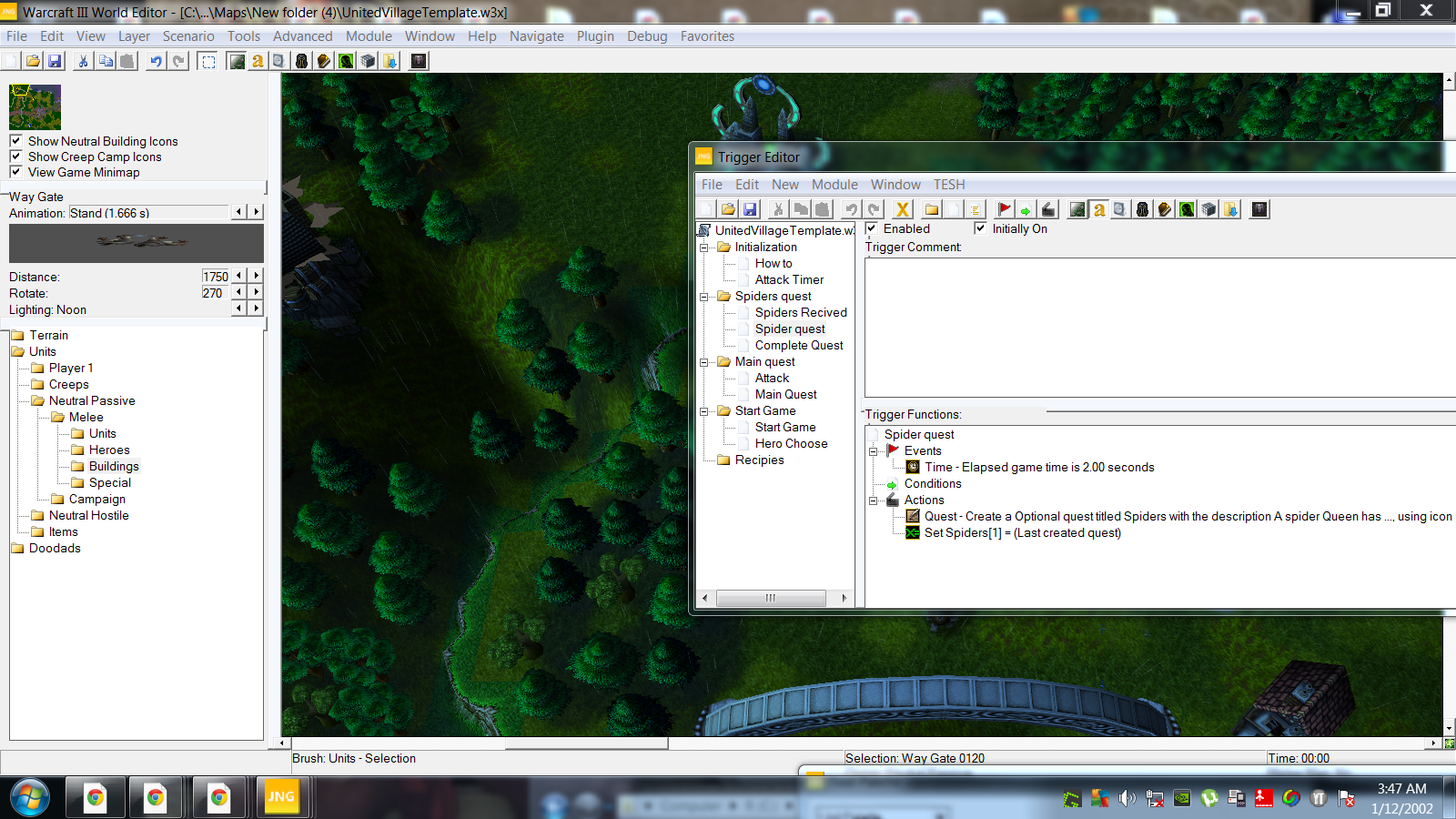Open the Sound Editor from the Trigger Editor toolbar
The height and width of the screenshot is (819, 1456).
click(x=1120, y=209)
